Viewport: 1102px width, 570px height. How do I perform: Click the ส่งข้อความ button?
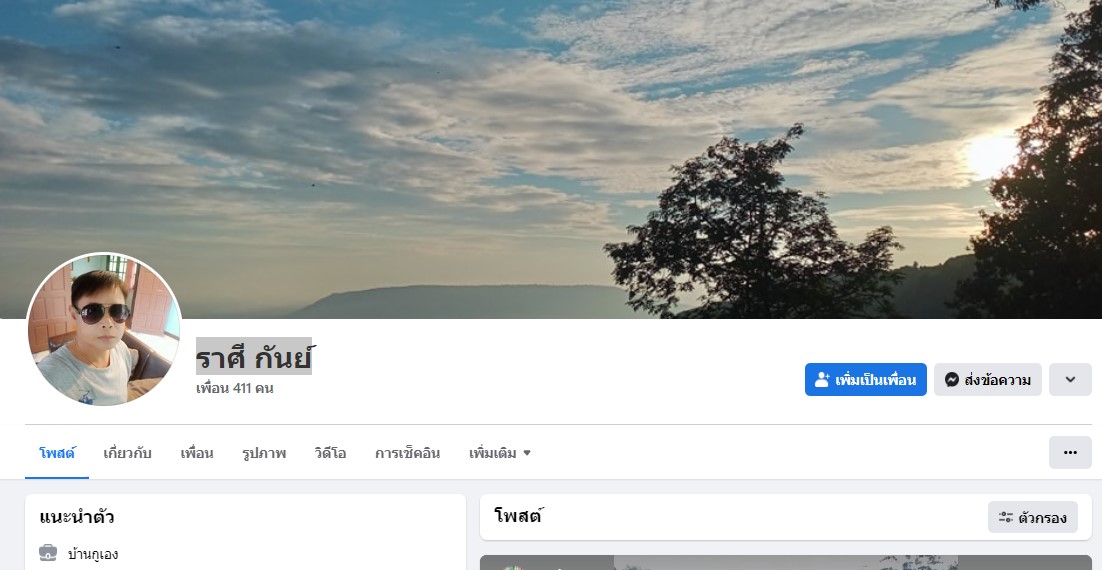point(987,380)
